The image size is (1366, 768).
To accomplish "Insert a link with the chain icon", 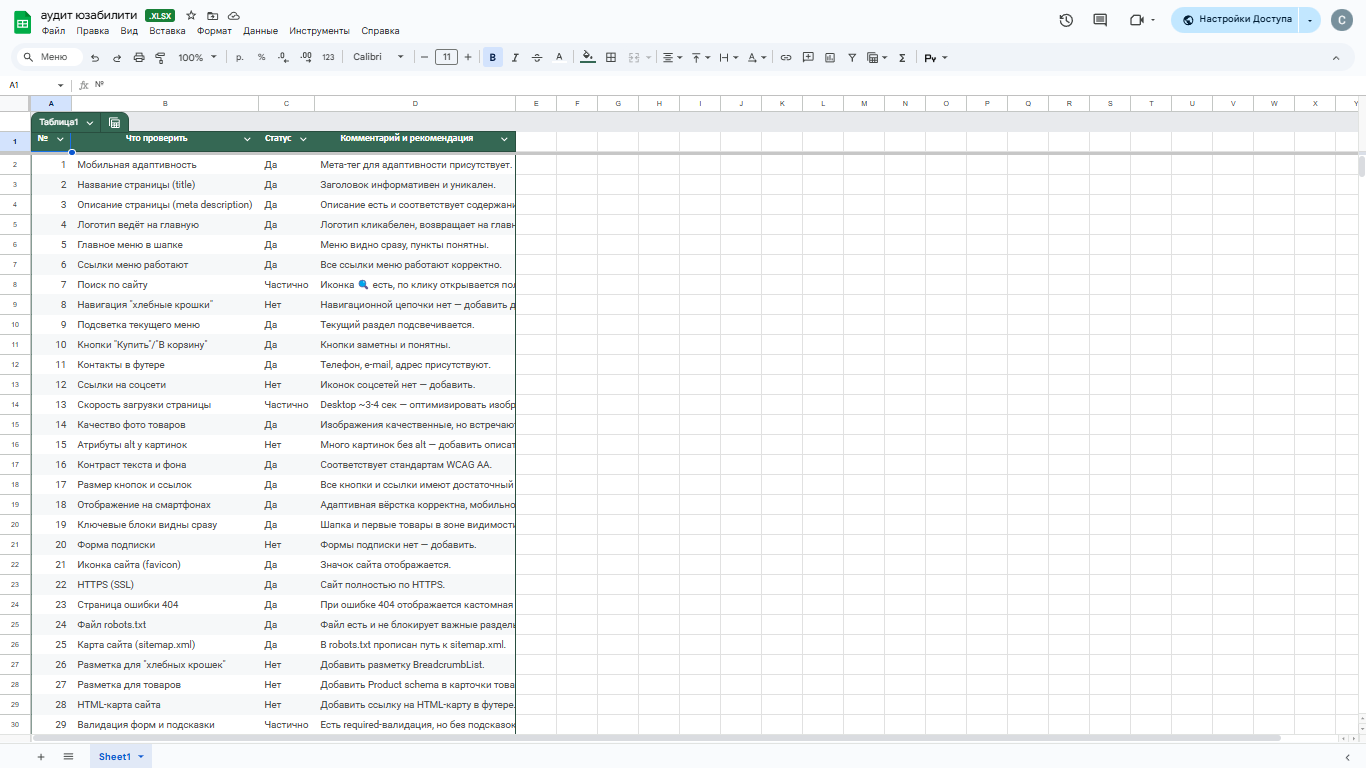I will pyautogui.click(x=786, y=58).
